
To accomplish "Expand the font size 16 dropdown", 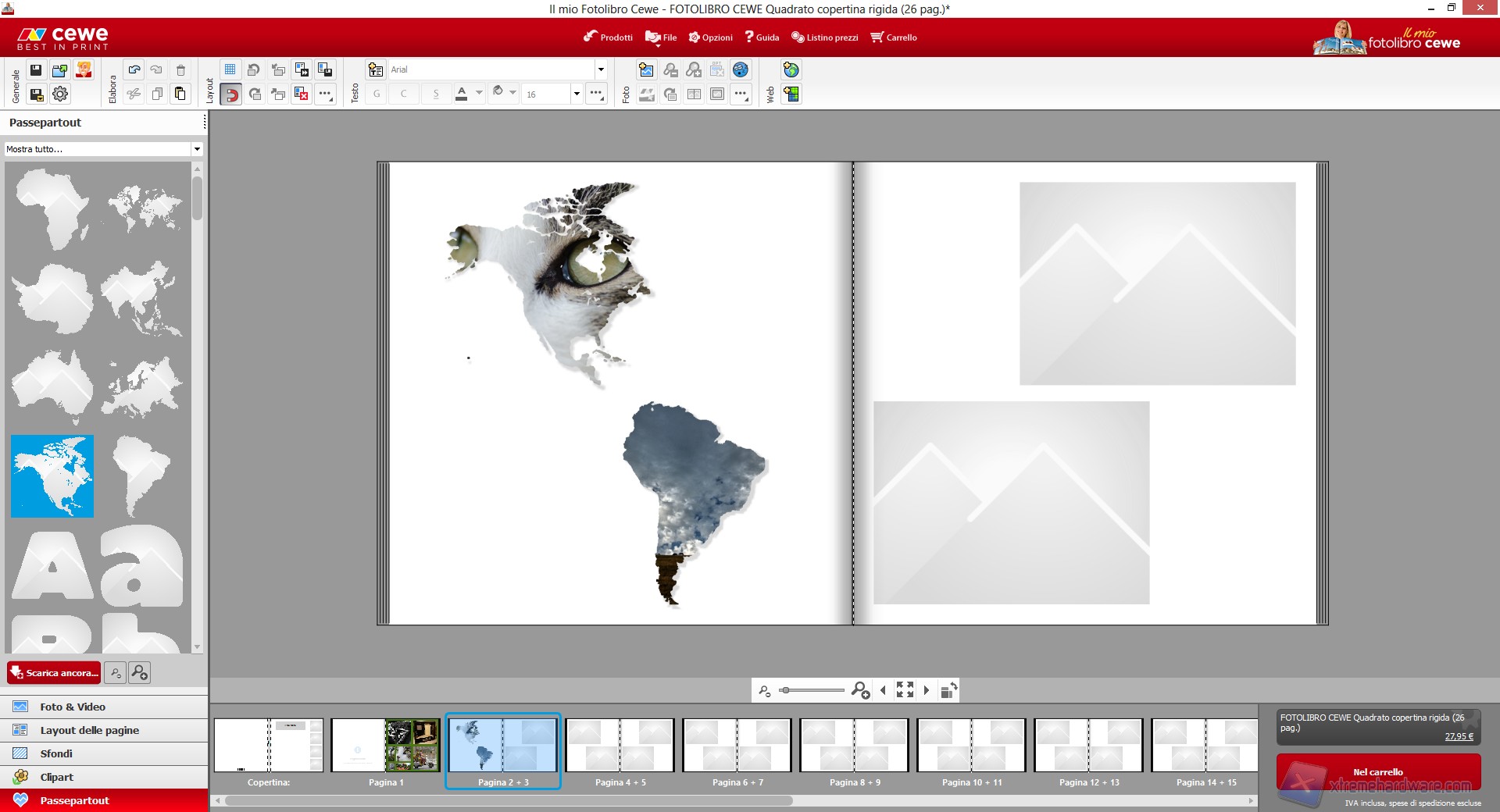I will coord(577,94).
